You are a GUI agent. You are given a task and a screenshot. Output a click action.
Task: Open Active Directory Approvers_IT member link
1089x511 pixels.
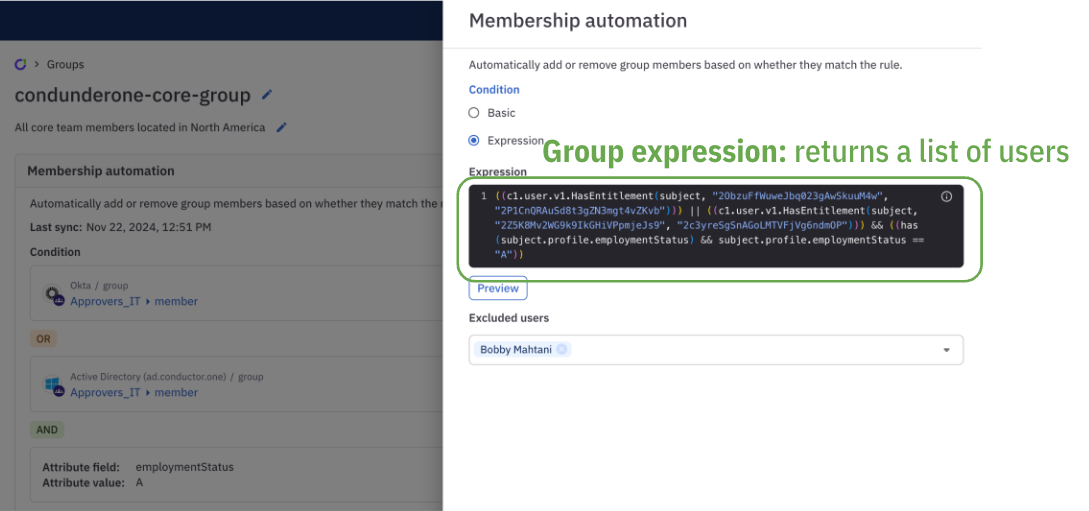(x=134, y=393)
